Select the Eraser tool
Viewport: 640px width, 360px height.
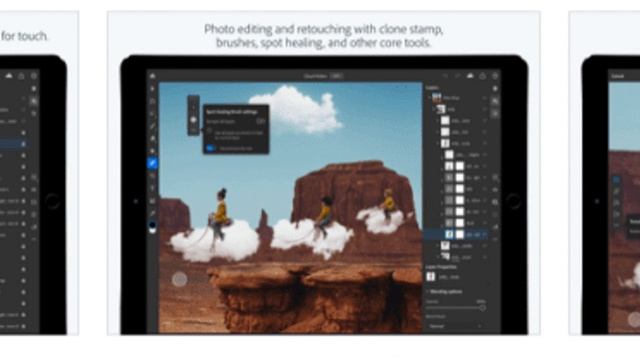[153, 138]
